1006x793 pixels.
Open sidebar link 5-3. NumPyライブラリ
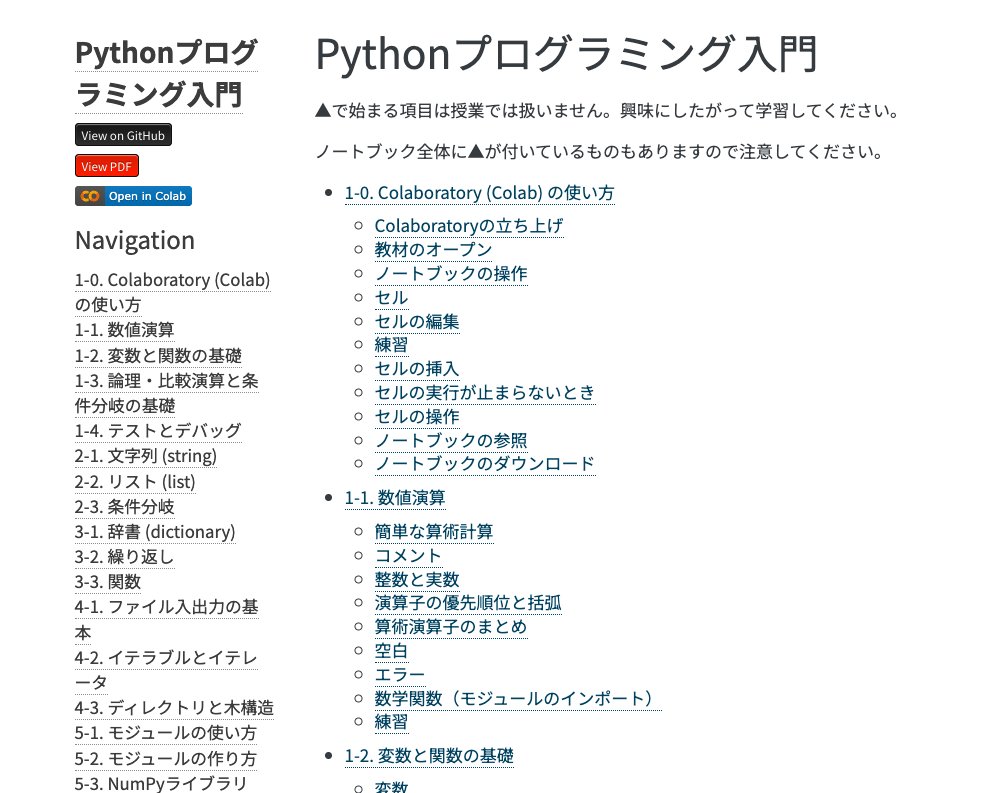tap(160, 783)
